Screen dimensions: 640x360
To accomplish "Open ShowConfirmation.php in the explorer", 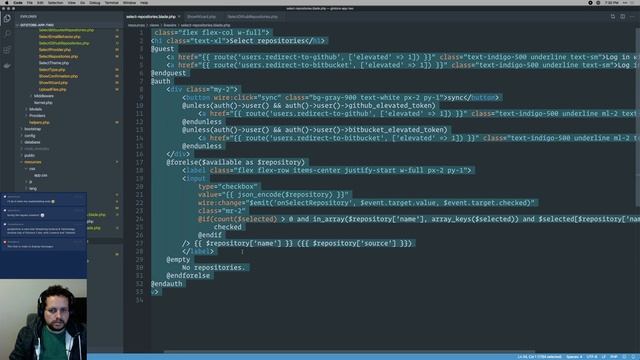I will (x=58, y=76).
